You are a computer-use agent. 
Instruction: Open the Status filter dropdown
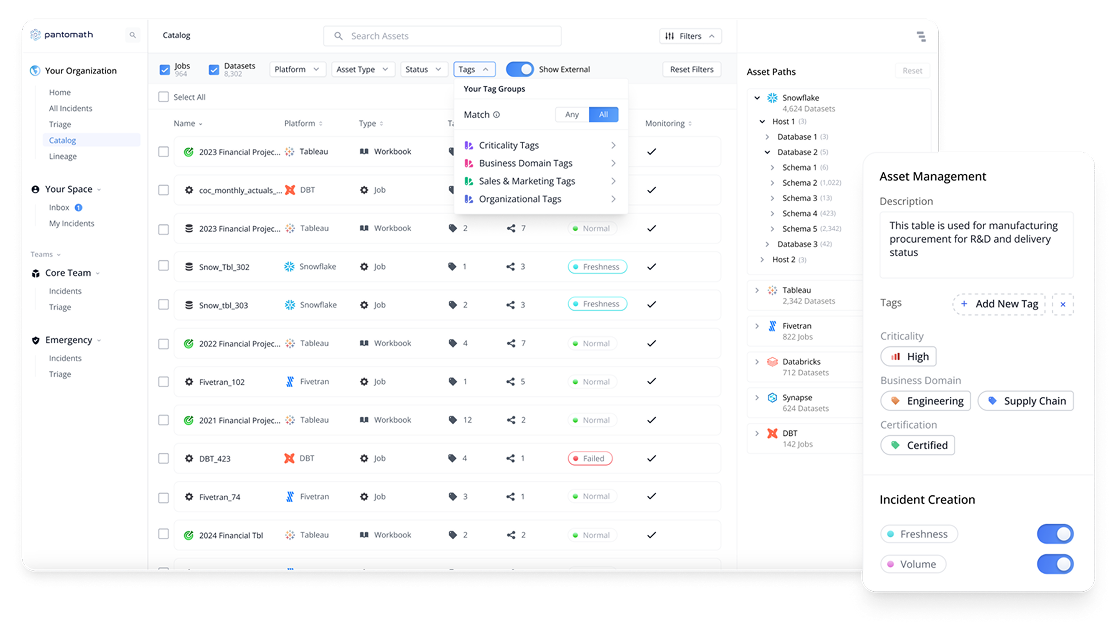(x=423, y=69)
